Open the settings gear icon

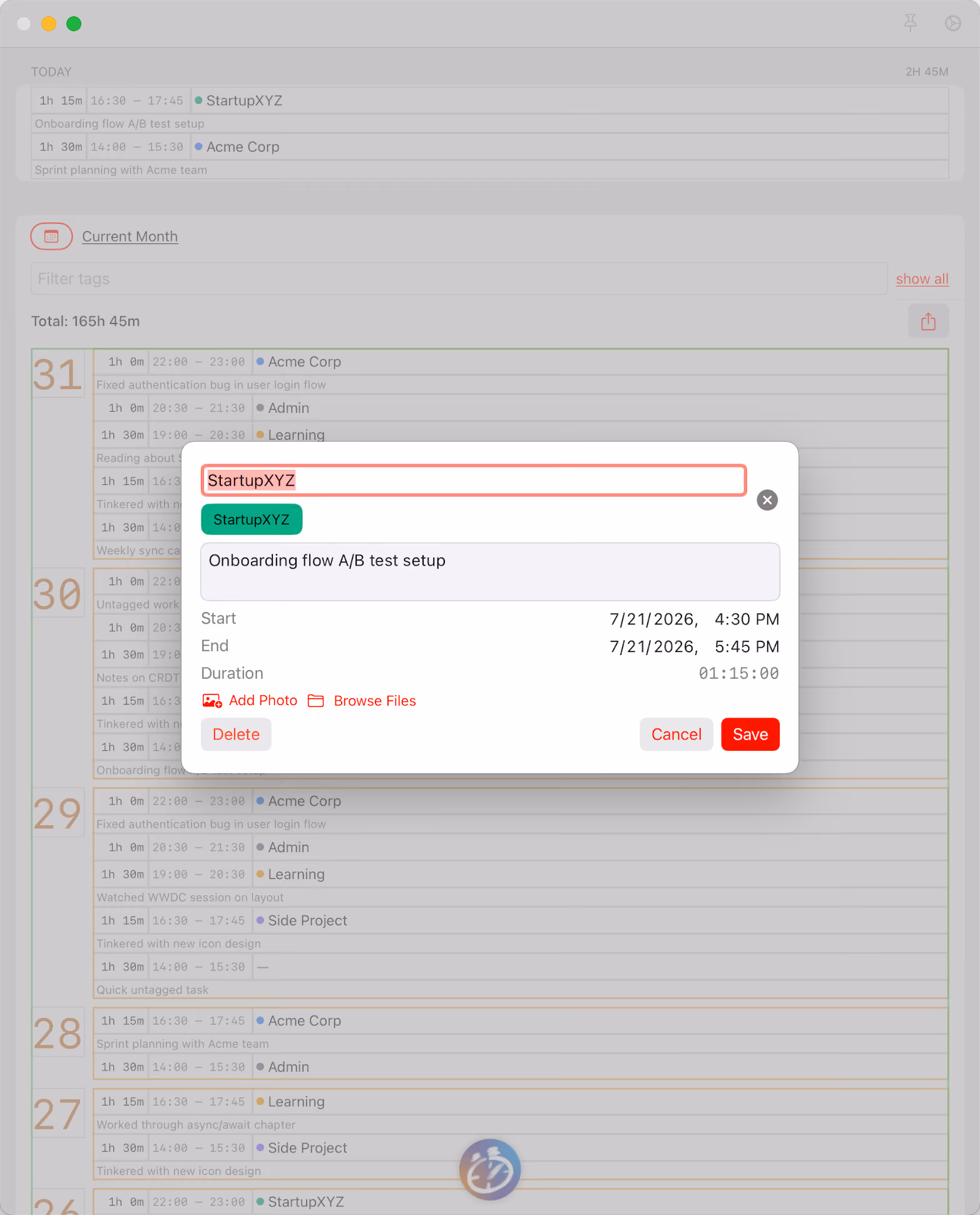(x=952, y=24)
